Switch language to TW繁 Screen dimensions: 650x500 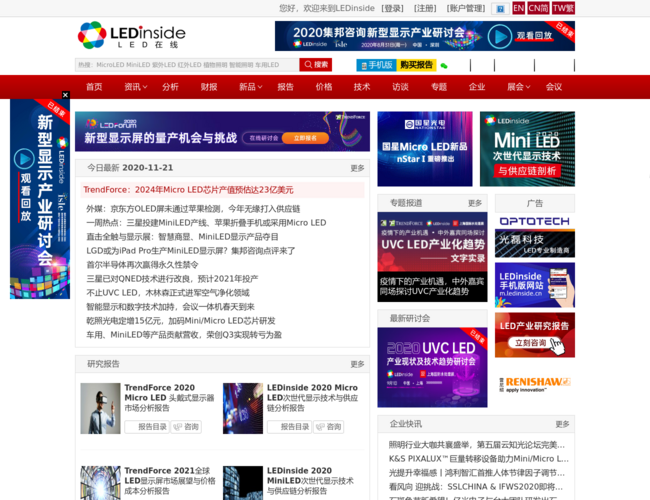(563, 8)
